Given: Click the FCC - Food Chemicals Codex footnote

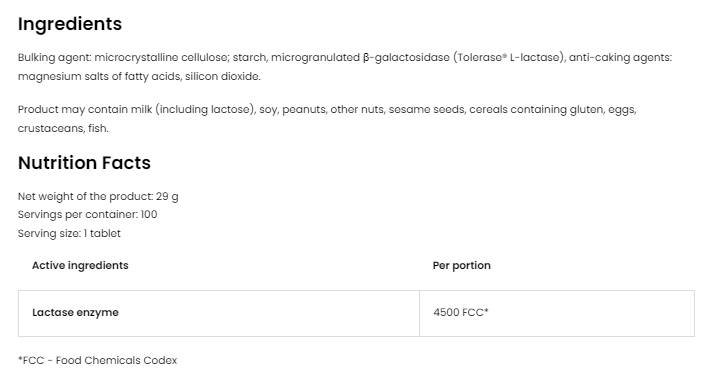Looking at the screenshot, I should tap(97, 360).
